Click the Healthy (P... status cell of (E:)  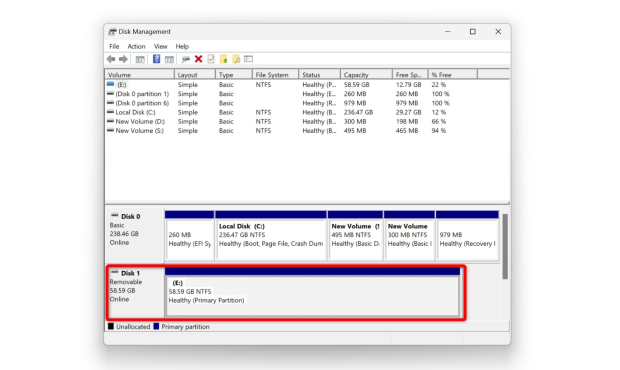click(x=319, y=85)
